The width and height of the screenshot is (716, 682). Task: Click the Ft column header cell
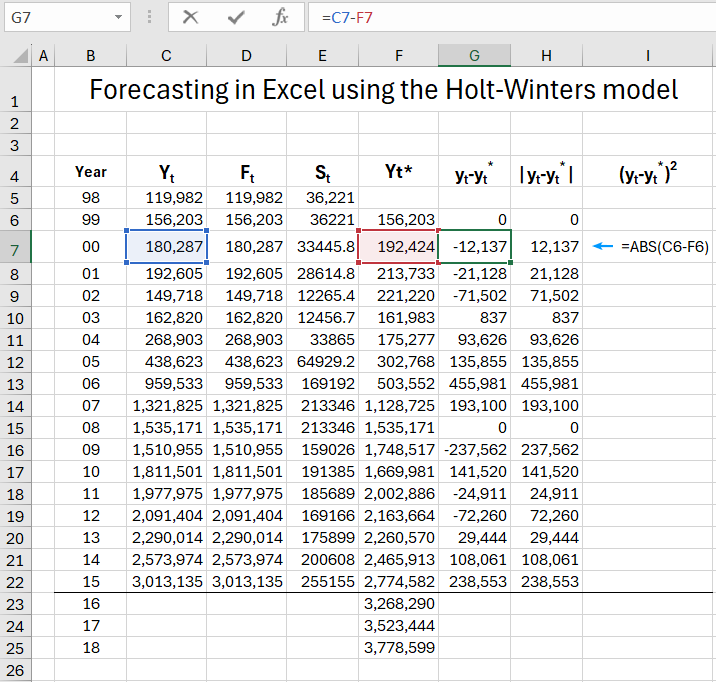coord(246,172)
